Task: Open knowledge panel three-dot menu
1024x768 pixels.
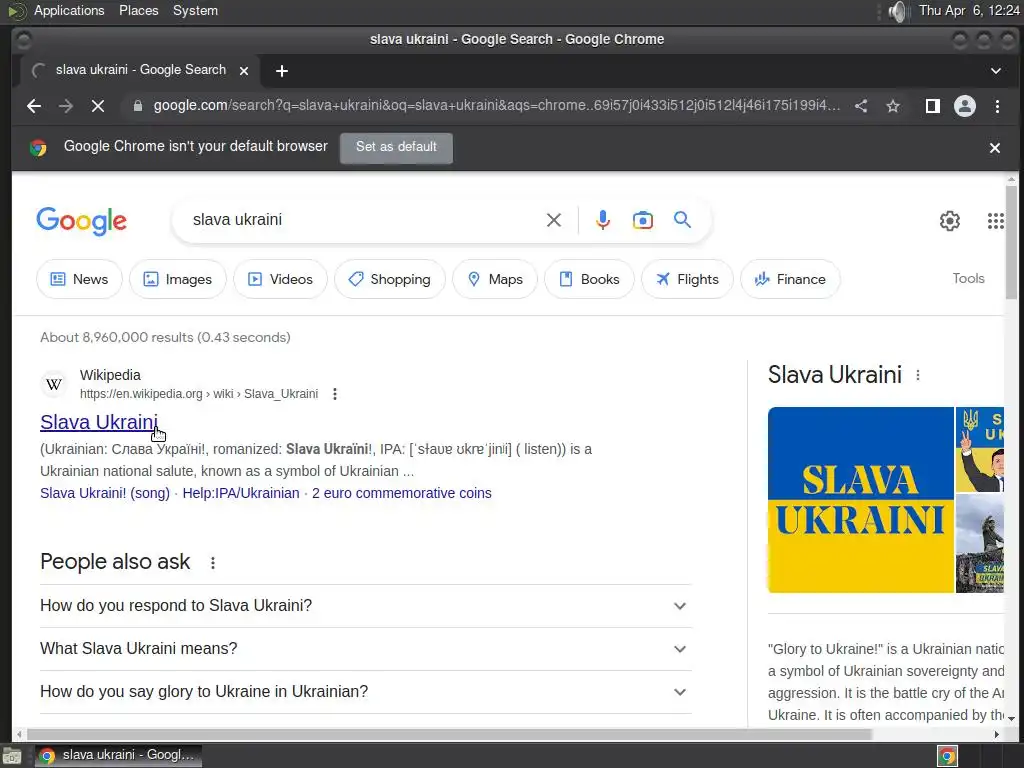Action: [x=918, y=376]
